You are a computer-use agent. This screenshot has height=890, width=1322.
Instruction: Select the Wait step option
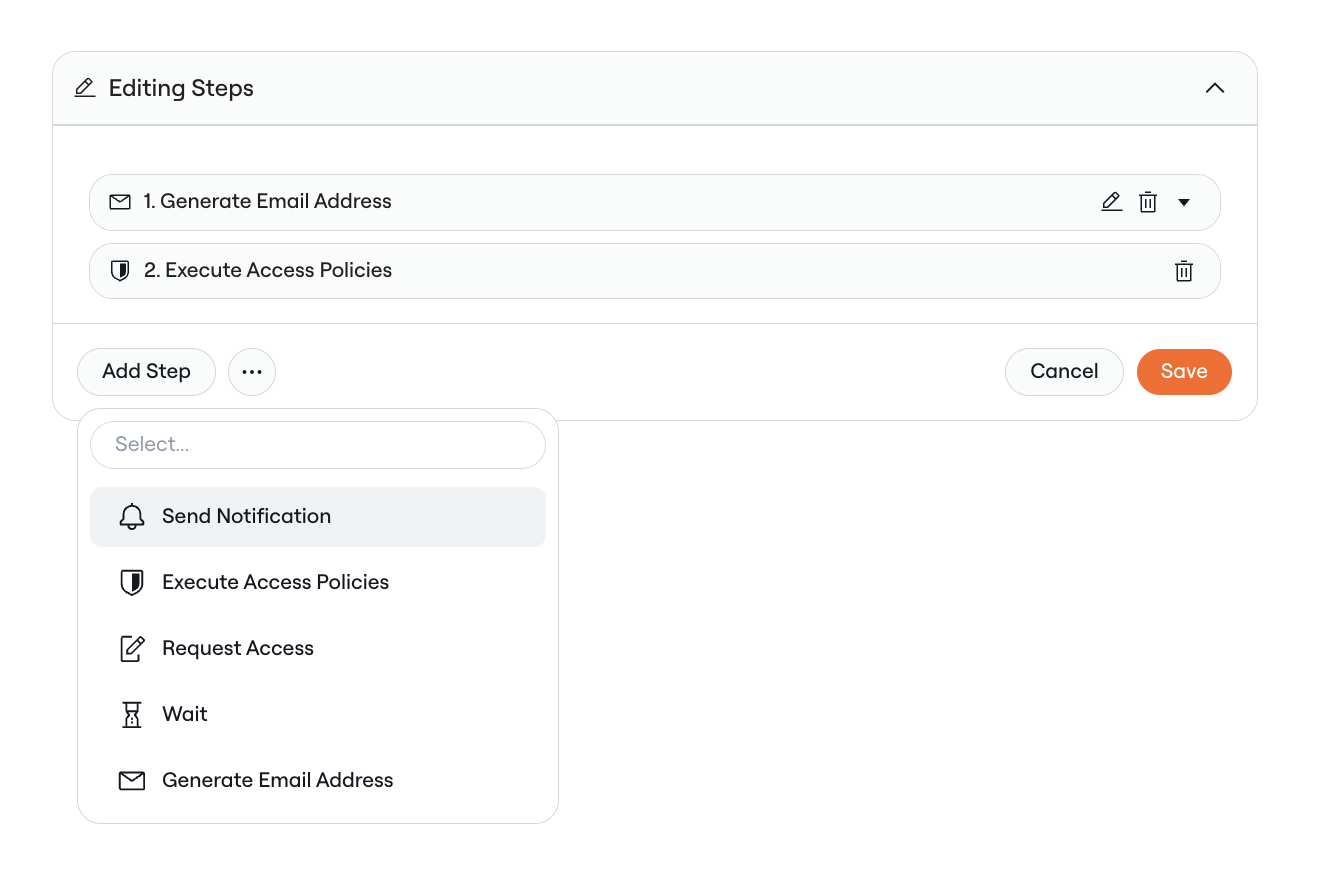click(x=185, y=715)
